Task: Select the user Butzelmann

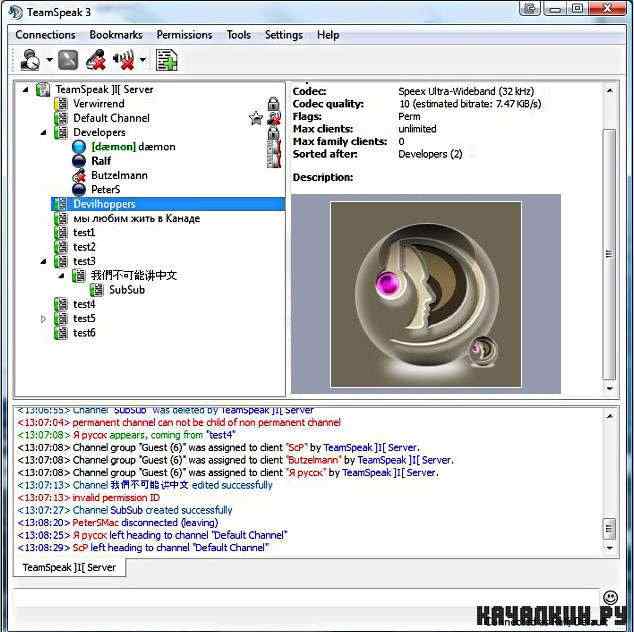Action: click(119, 175)
